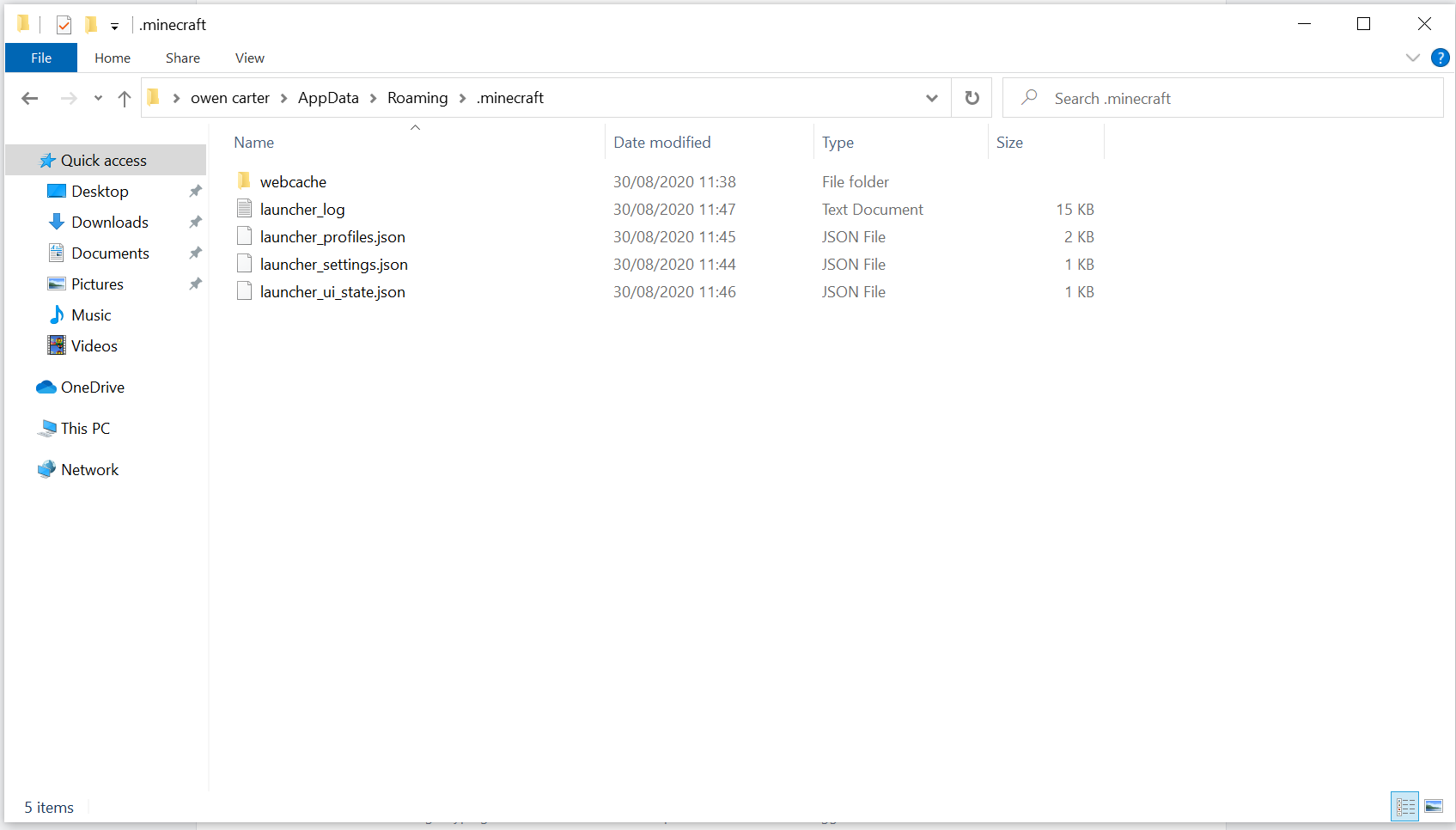Switch to Large icons view layout

click(1434, 806)
